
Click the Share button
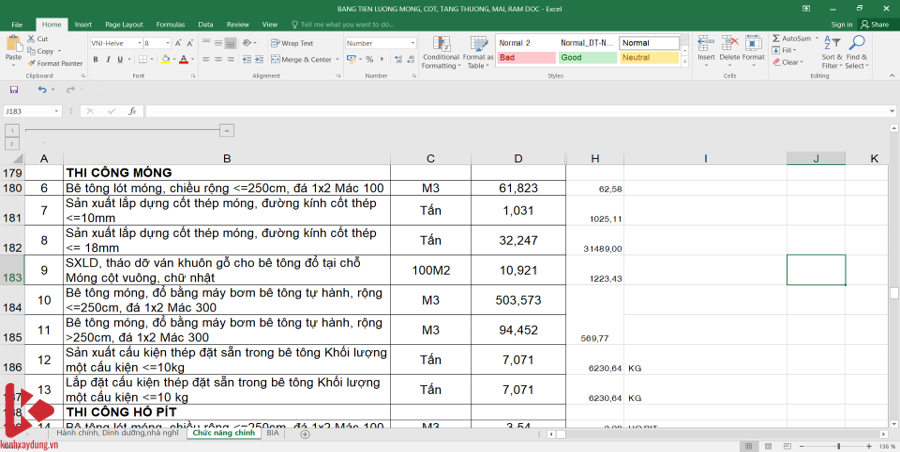[875, 24]
